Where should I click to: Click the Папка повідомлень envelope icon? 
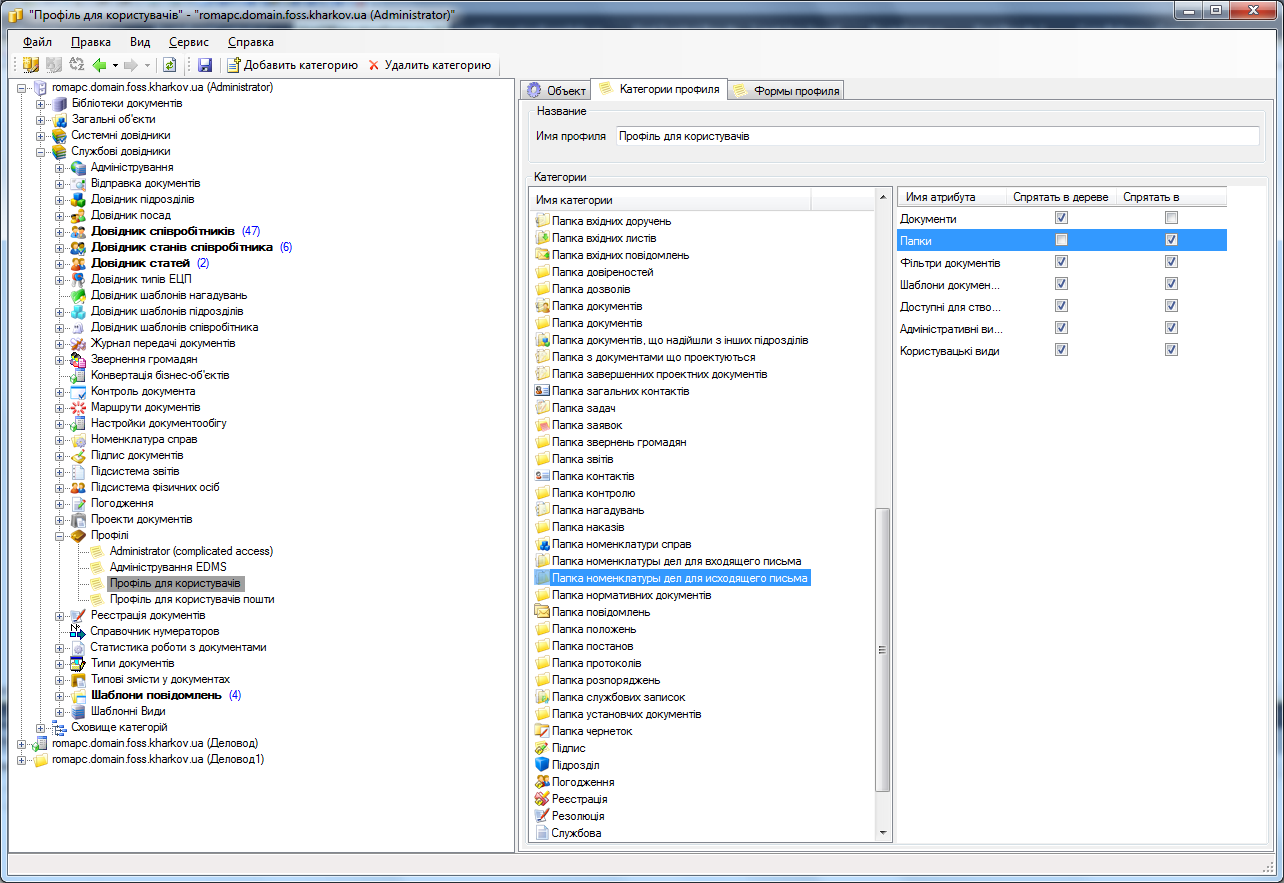[542, 612]
